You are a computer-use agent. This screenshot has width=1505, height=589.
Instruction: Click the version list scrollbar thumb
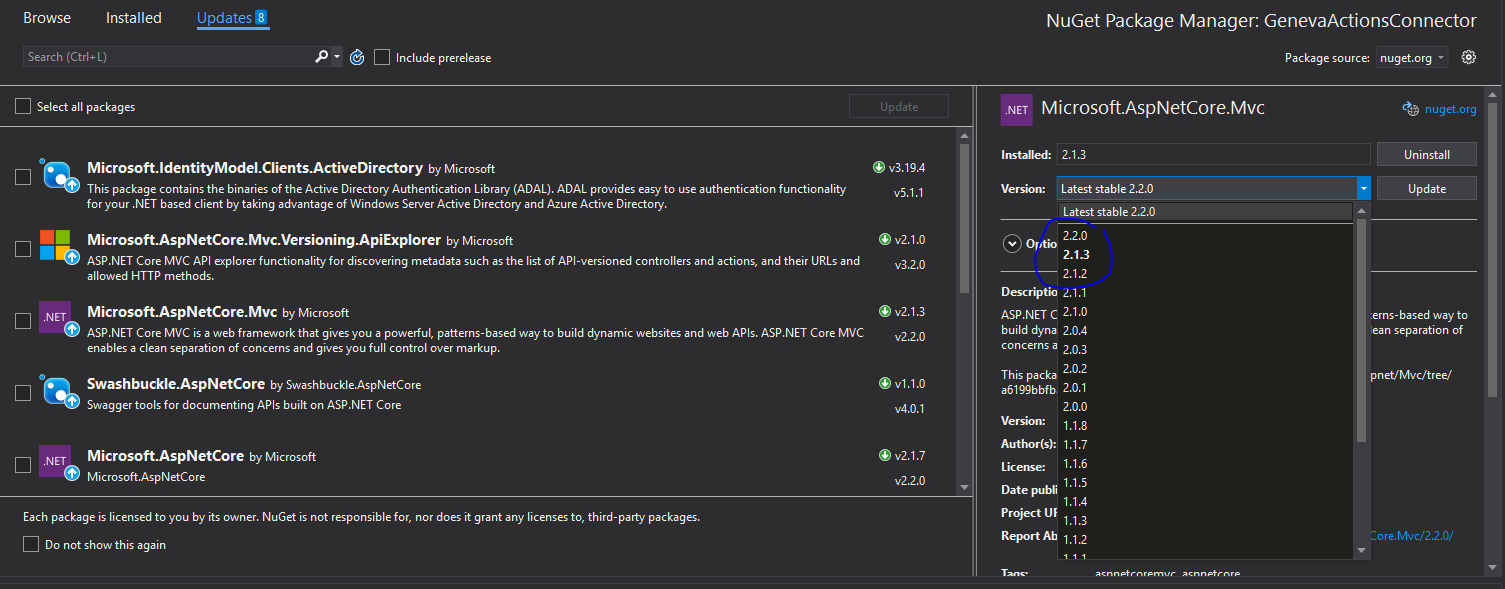[x=1361, y=330]
